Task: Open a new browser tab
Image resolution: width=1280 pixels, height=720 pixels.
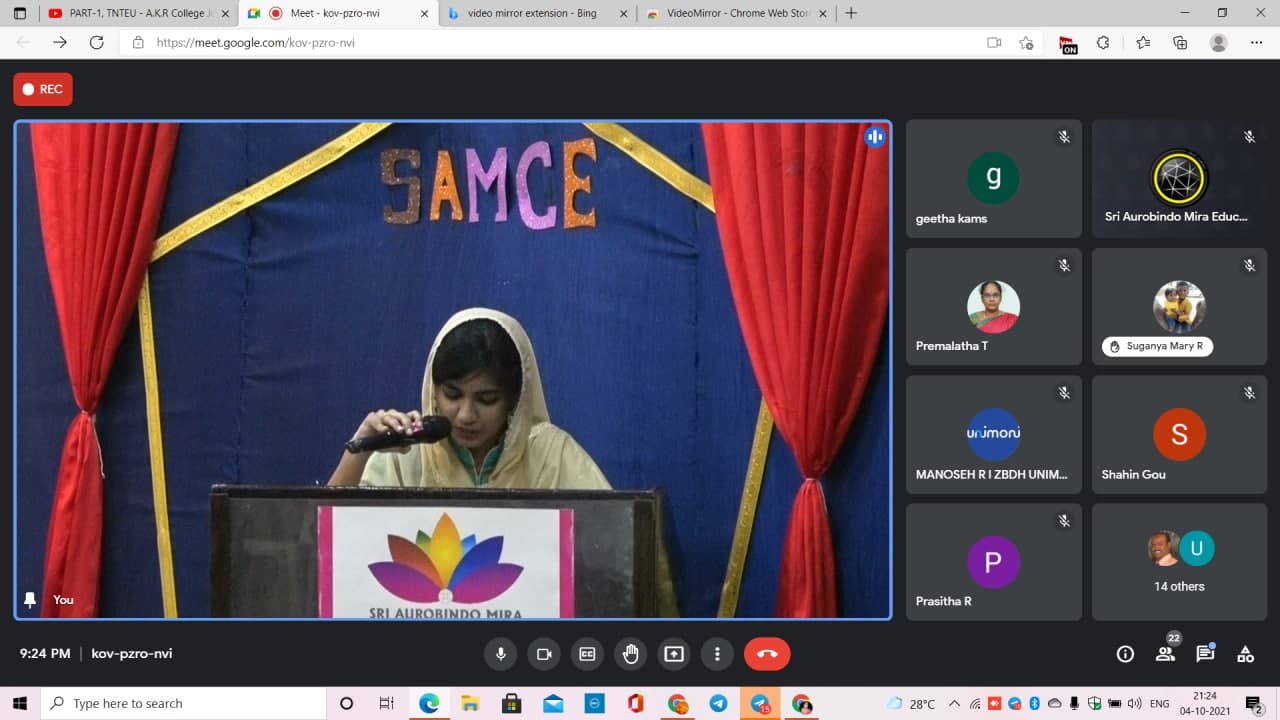Action: [x=851, y=13]
